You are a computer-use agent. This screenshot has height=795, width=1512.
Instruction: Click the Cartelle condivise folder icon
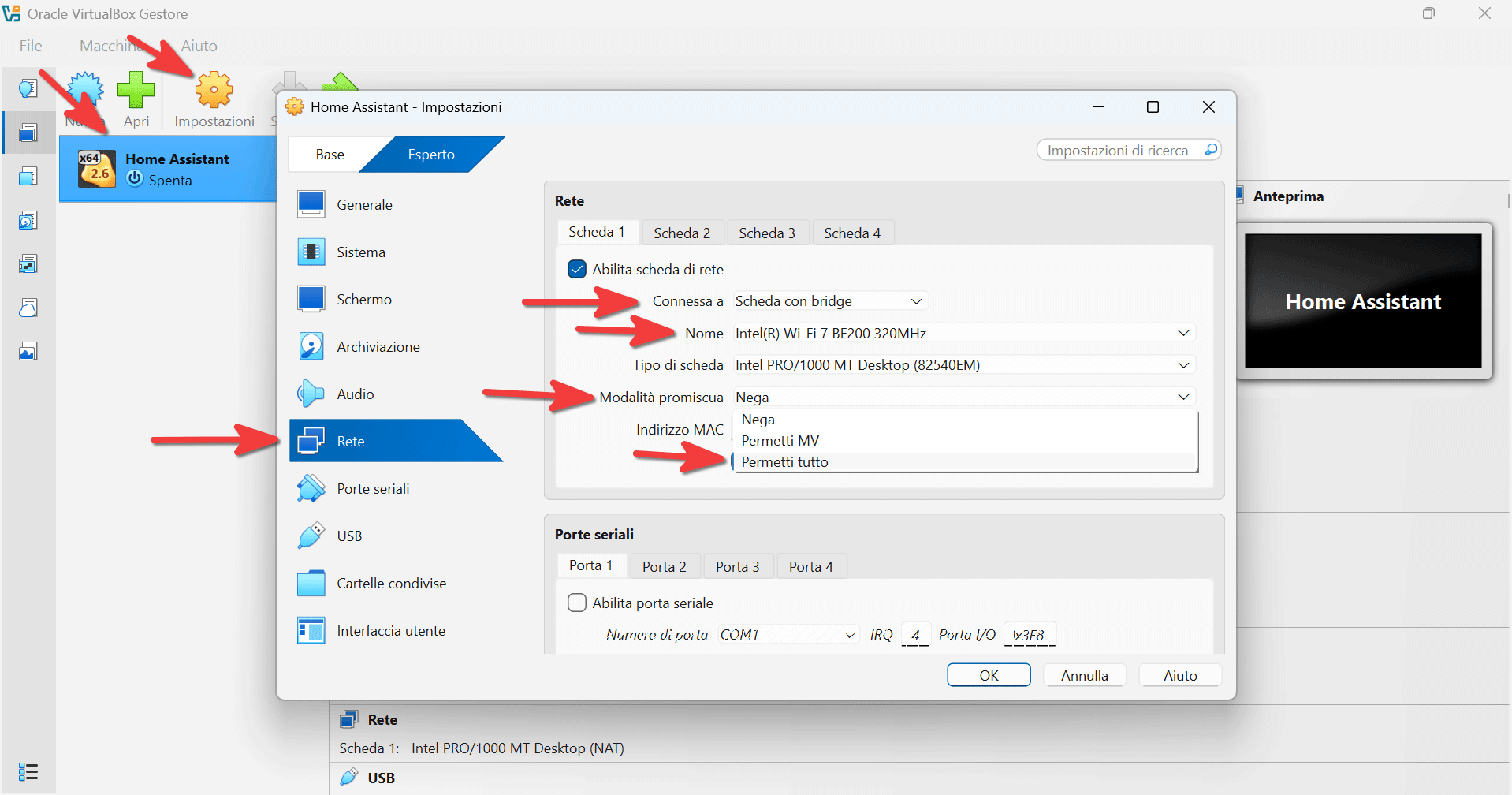pyautogui.click(x=311, y=583)
